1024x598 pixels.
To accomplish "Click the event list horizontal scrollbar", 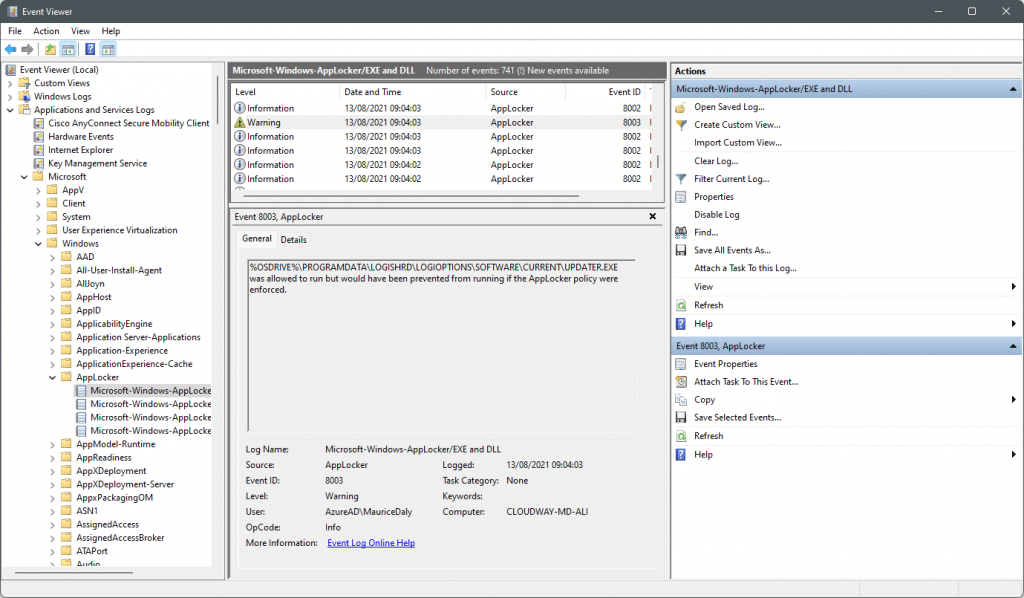I will pos(411,196).
